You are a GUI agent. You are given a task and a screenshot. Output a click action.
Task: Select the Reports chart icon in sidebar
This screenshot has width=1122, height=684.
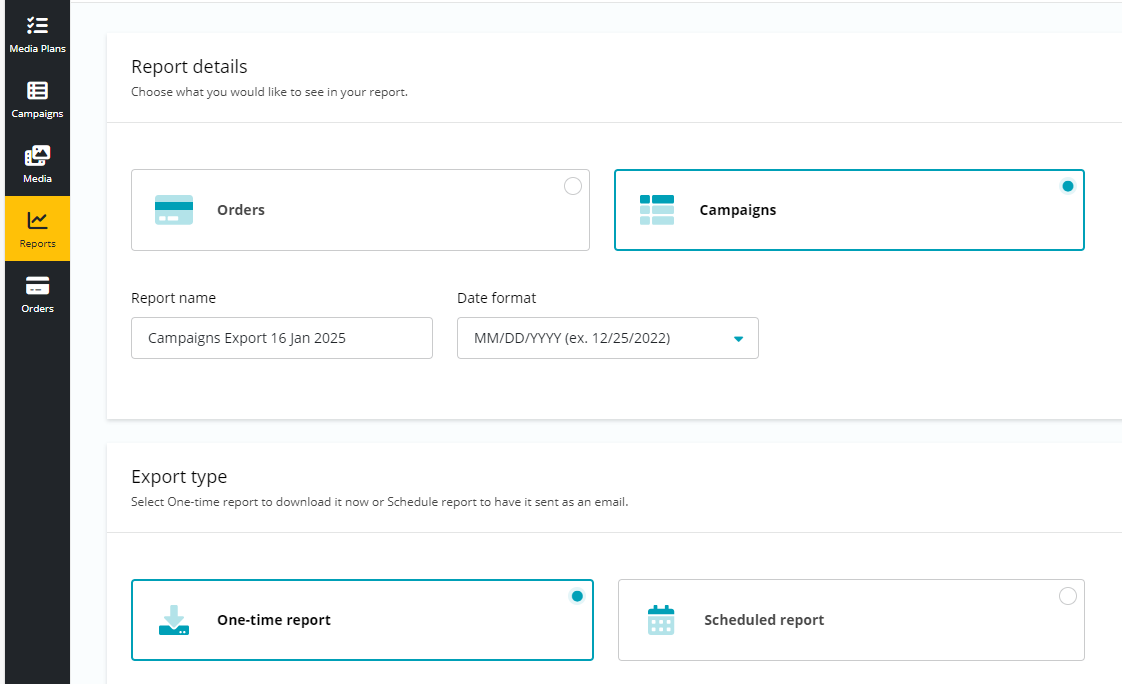coord(37,220)
